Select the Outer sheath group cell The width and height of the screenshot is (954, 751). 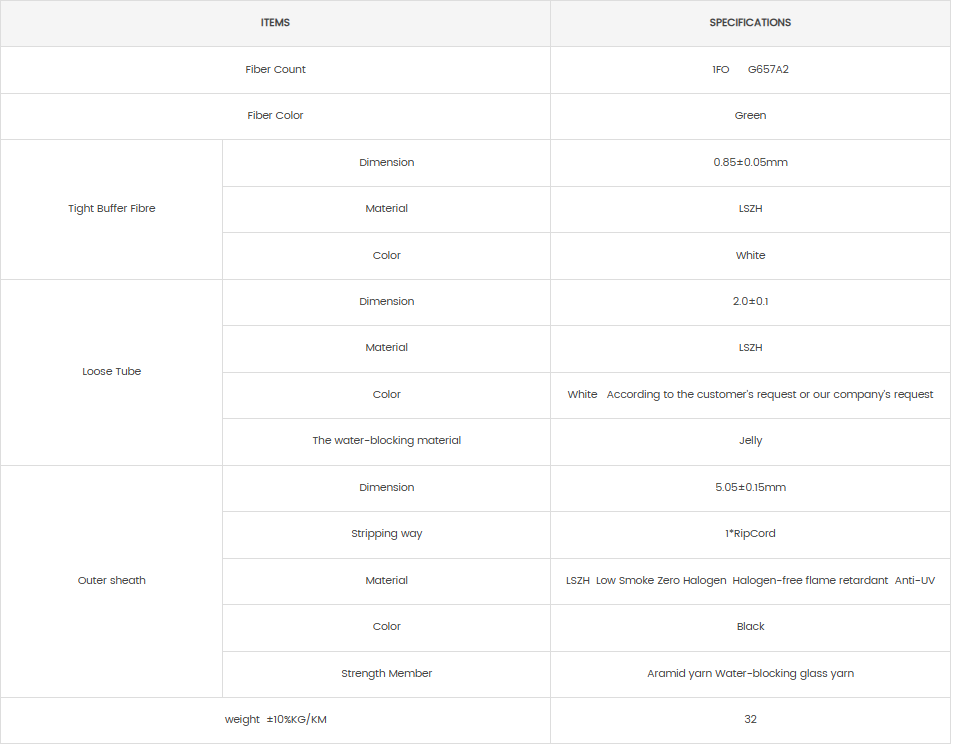coord(112,580)
